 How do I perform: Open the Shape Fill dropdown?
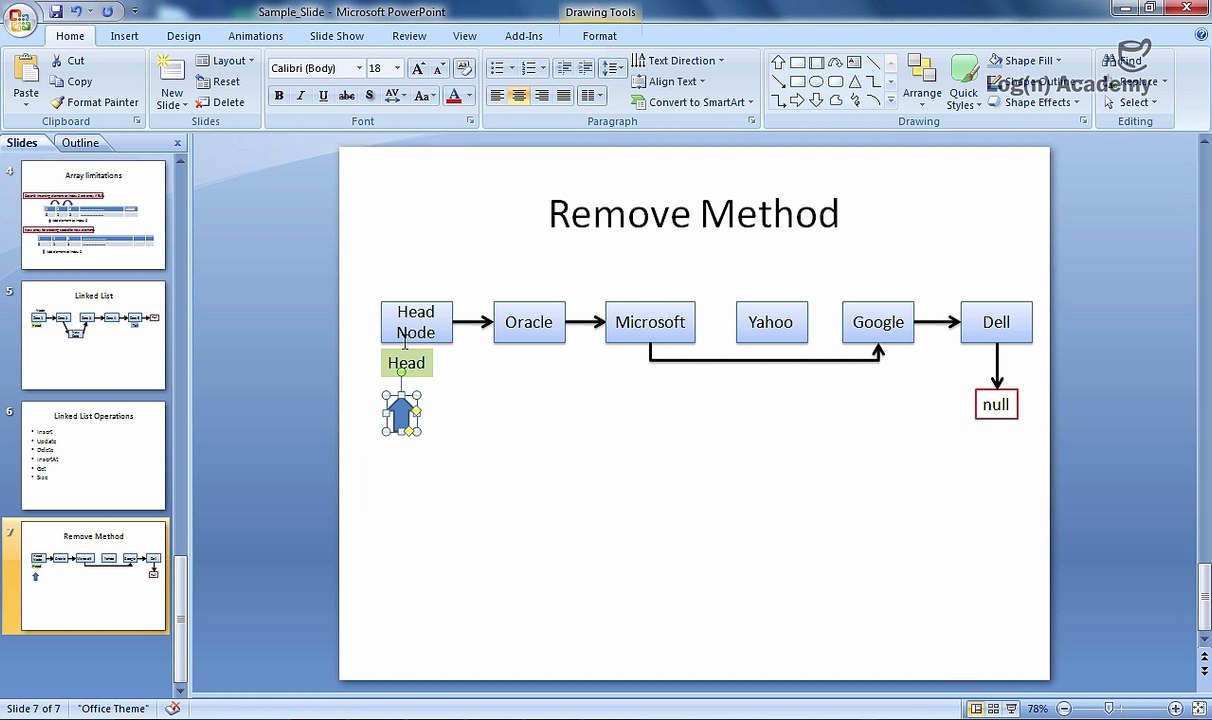[1025, 60]
